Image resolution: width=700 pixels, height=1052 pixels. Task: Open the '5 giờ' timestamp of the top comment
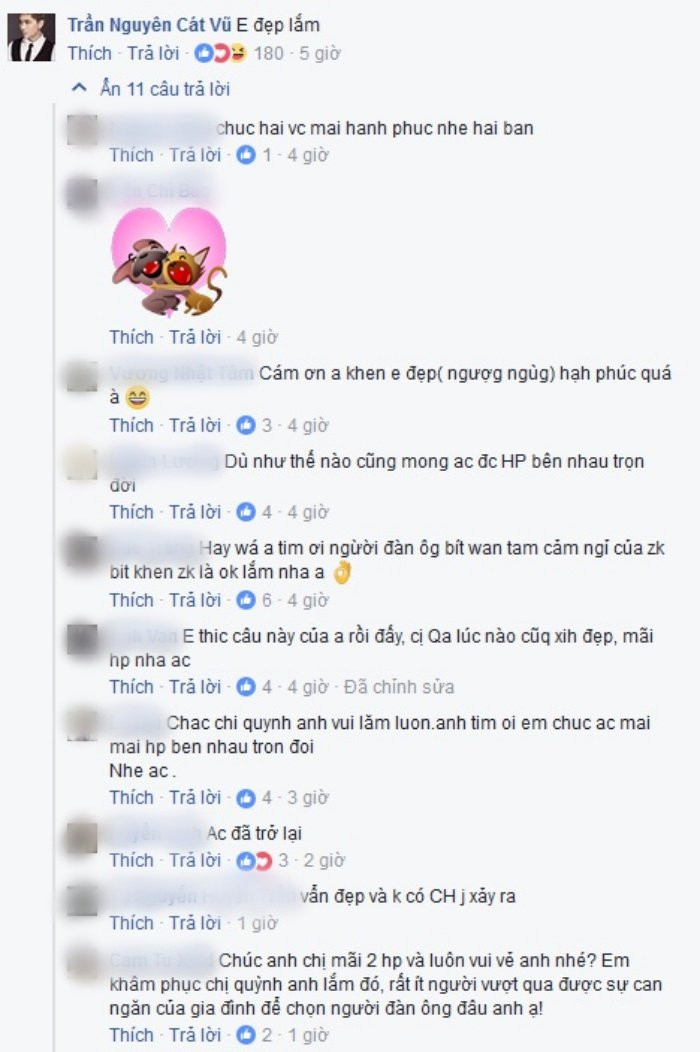pyautogui.click(x=319, y=53)
